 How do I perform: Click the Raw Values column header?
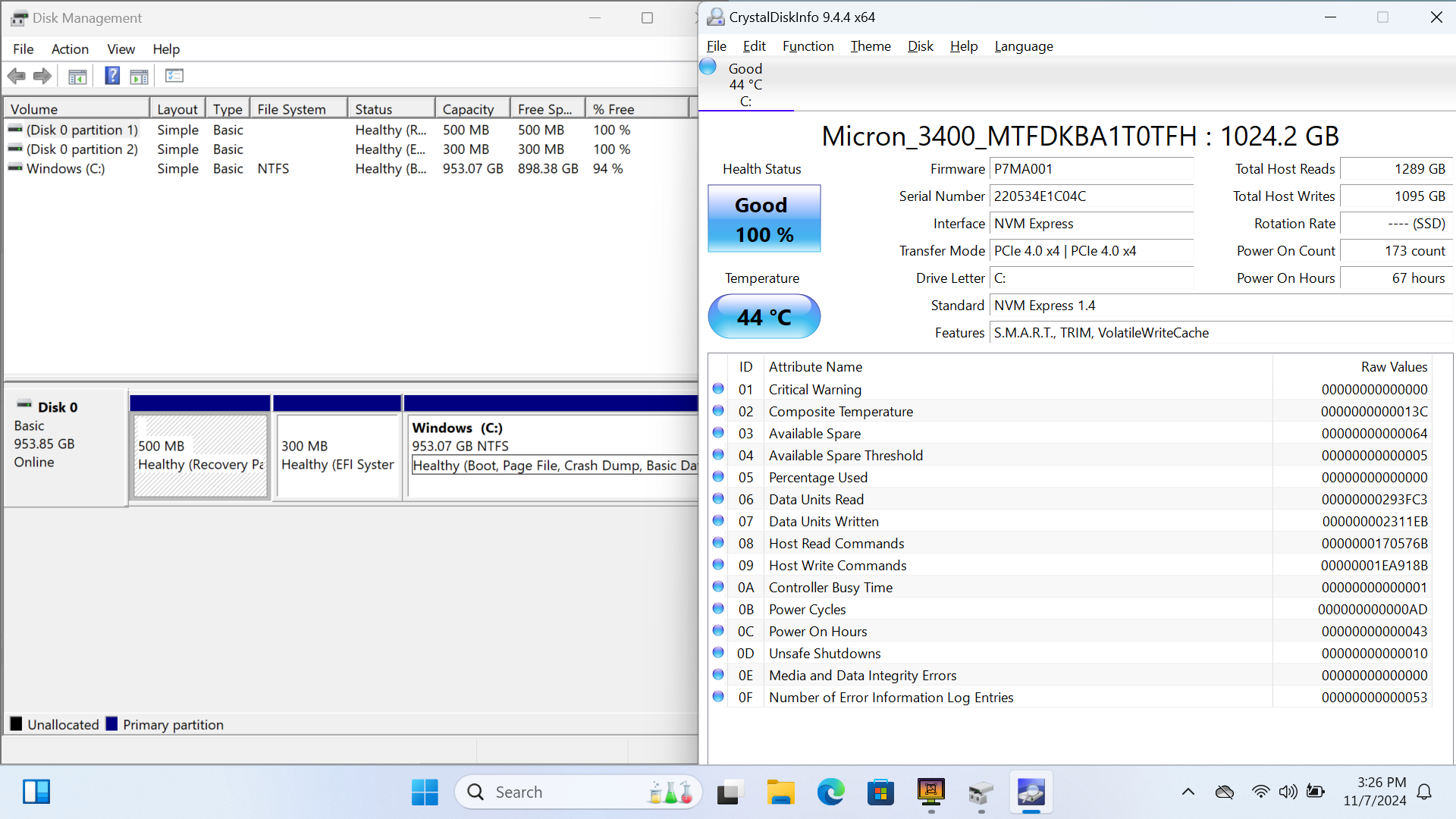click(x=1351, y=367)
